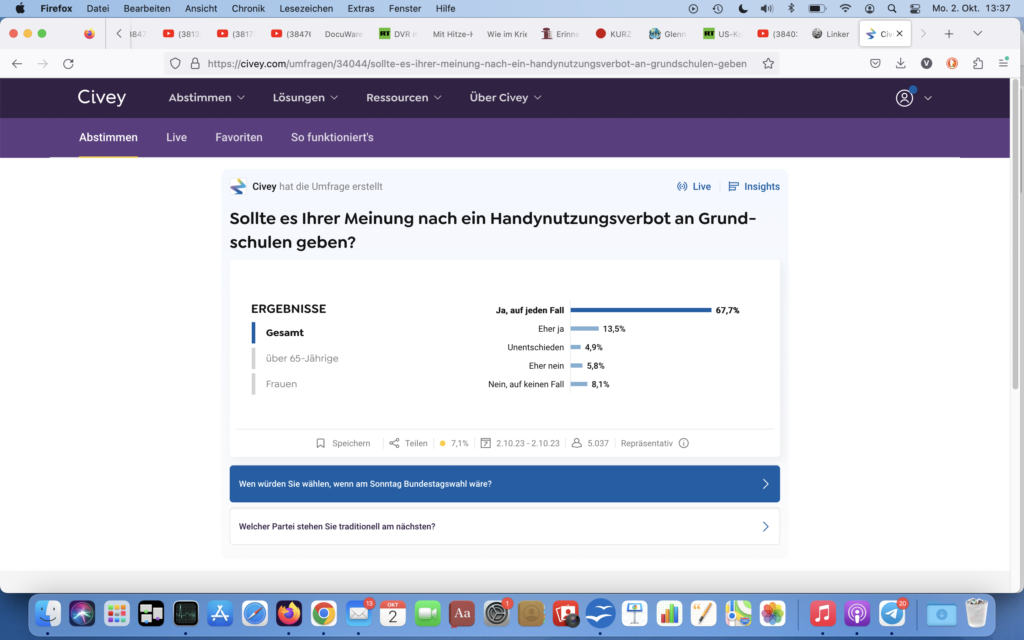Expand the Lösungen navigation dropdown
The image size is (1024, 640).
click(x=305, y=98)
